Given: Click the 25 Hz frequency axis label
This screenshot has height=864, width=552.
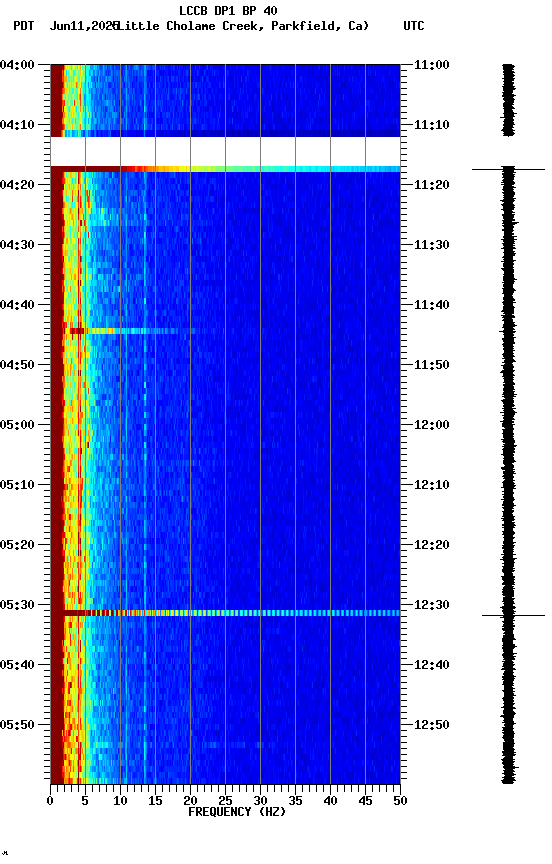Looking at the screenshot, I should tap(225, 801).
